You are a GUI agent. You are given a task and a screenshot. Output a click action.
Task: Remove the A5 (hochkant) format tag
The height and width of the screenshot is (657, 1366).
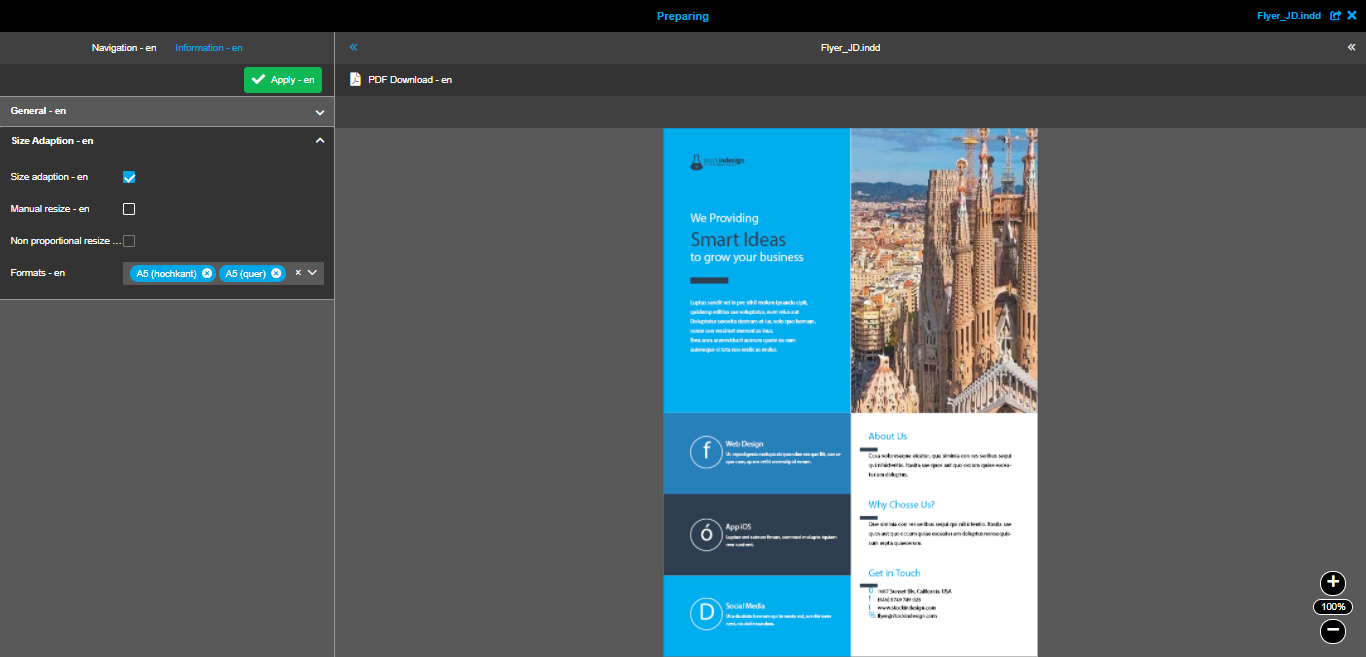[x=207, y=273]
